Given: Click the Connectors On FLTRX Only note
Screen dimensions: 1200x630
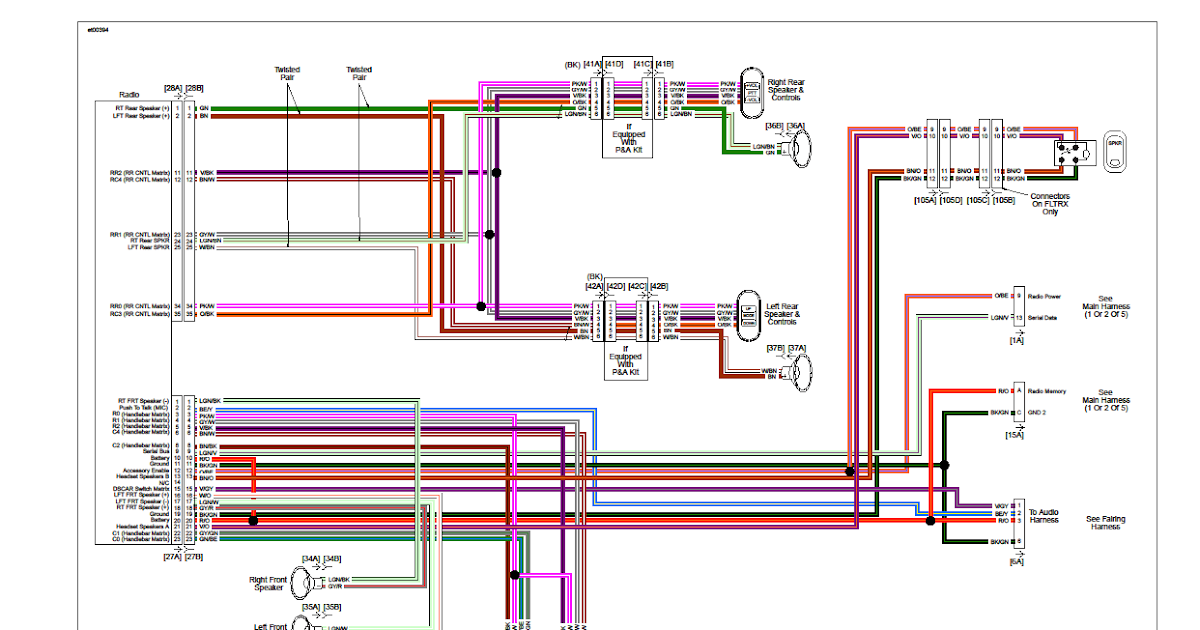Looking at the screenshot, I should point(1050,204).
